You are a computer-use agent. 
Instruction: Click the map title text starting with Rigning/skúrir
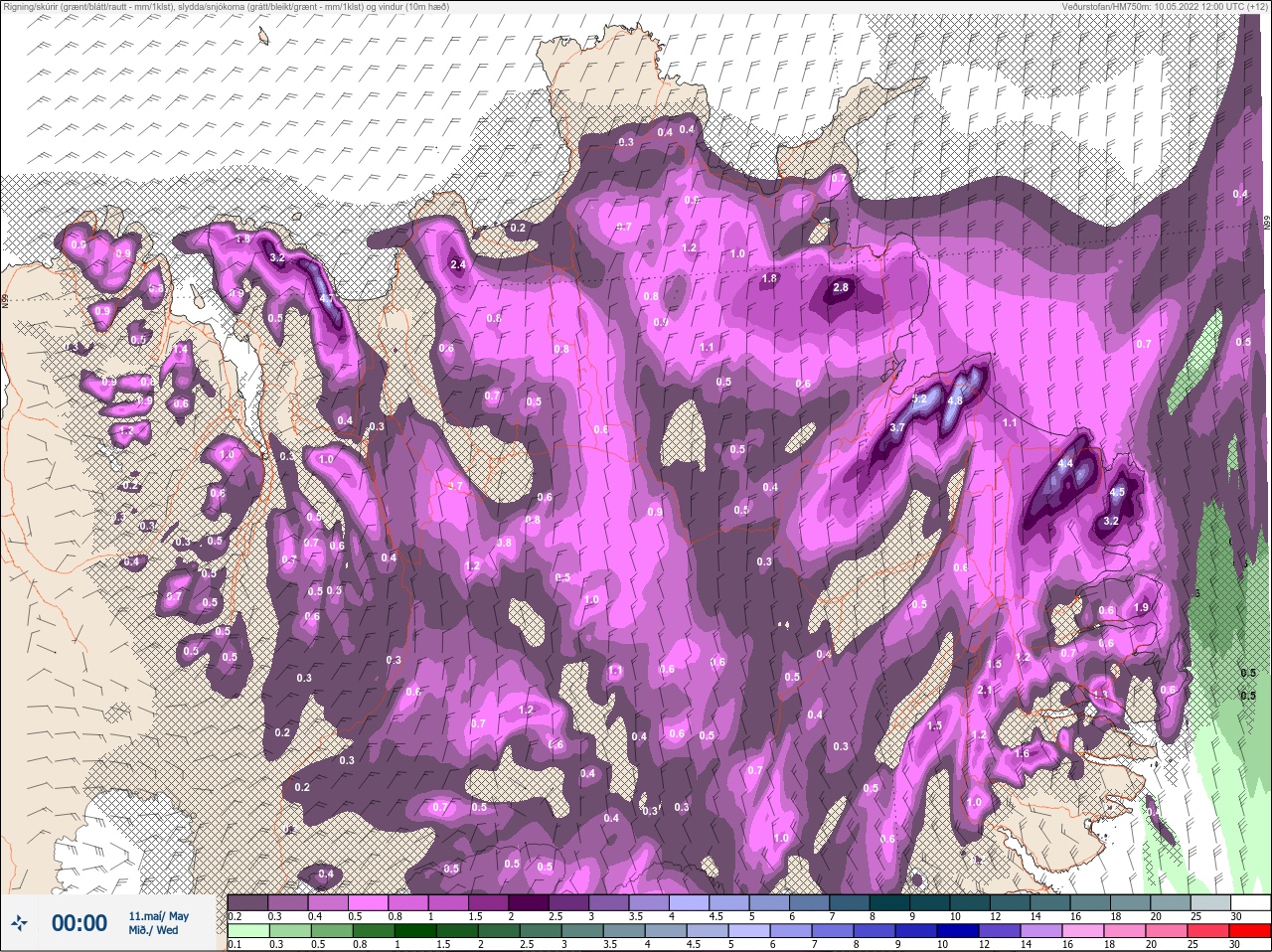point(225,7)
